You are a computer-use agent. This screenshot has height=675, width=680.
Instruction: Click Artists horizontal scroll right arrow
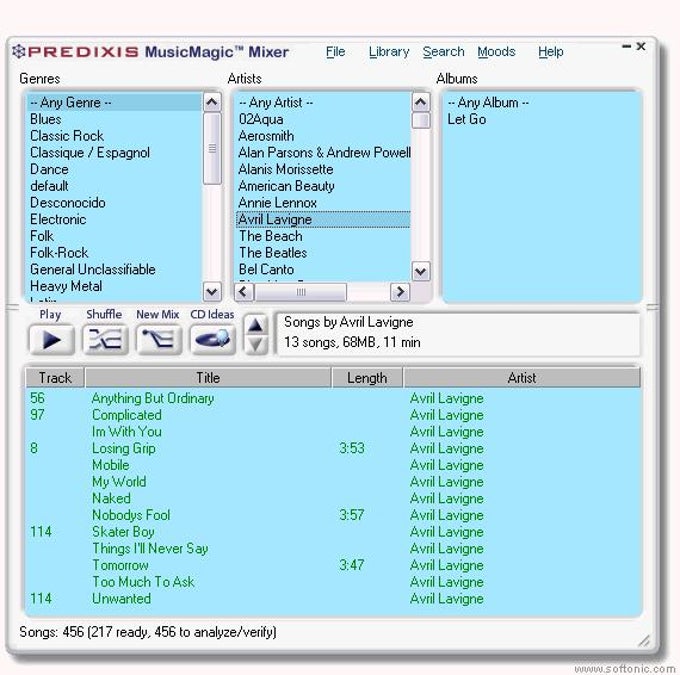point(400,292)
